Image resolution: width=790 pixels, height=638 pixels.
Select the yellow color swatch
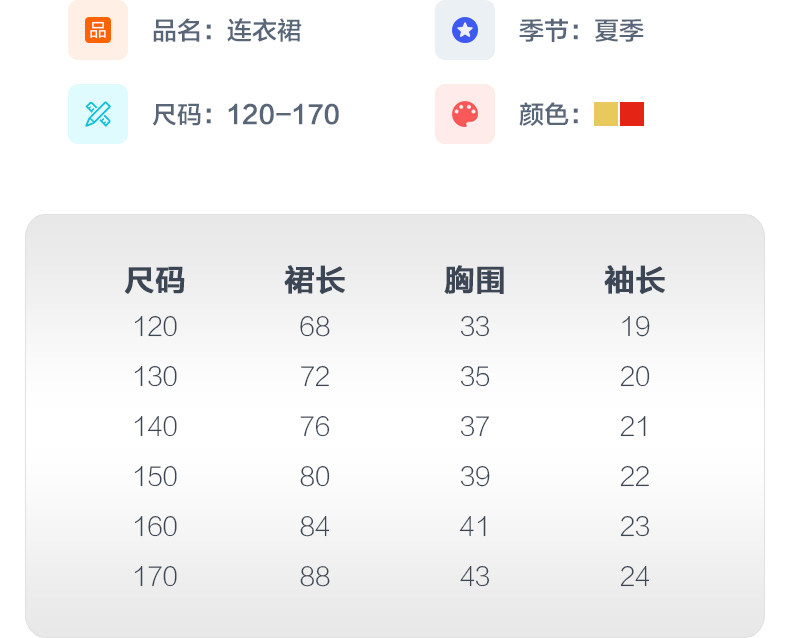tap(605, 114)
